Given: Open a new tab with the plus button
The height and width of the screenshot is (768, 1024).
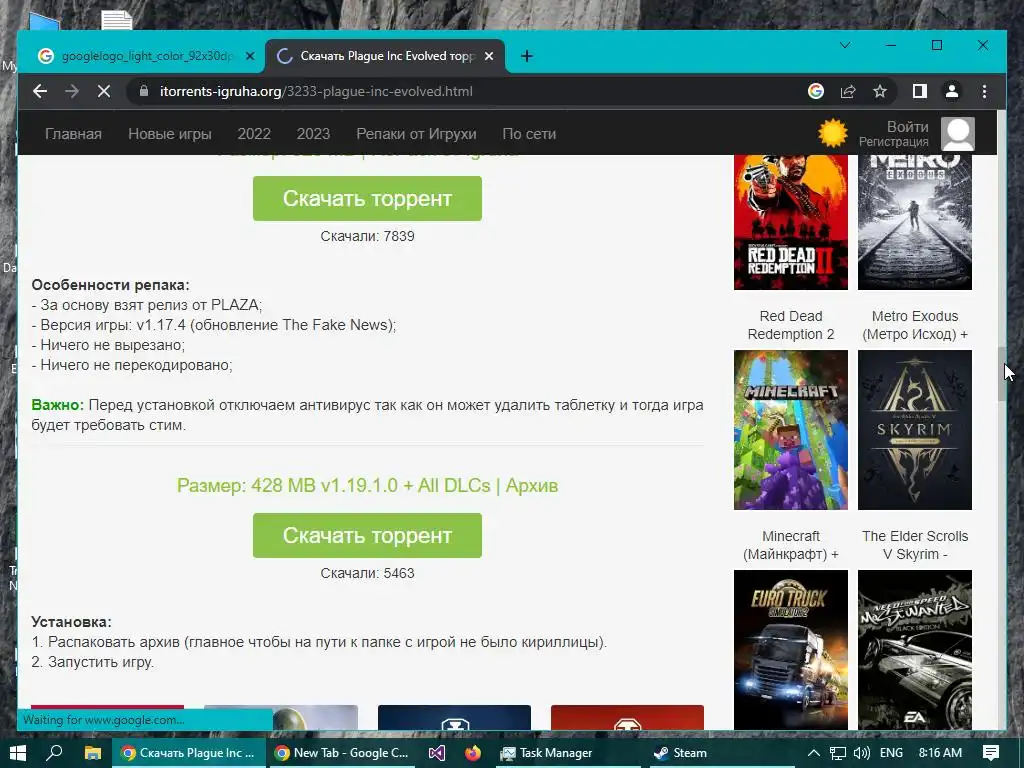Looking at the screenshot, I should [x=526, y=56].
